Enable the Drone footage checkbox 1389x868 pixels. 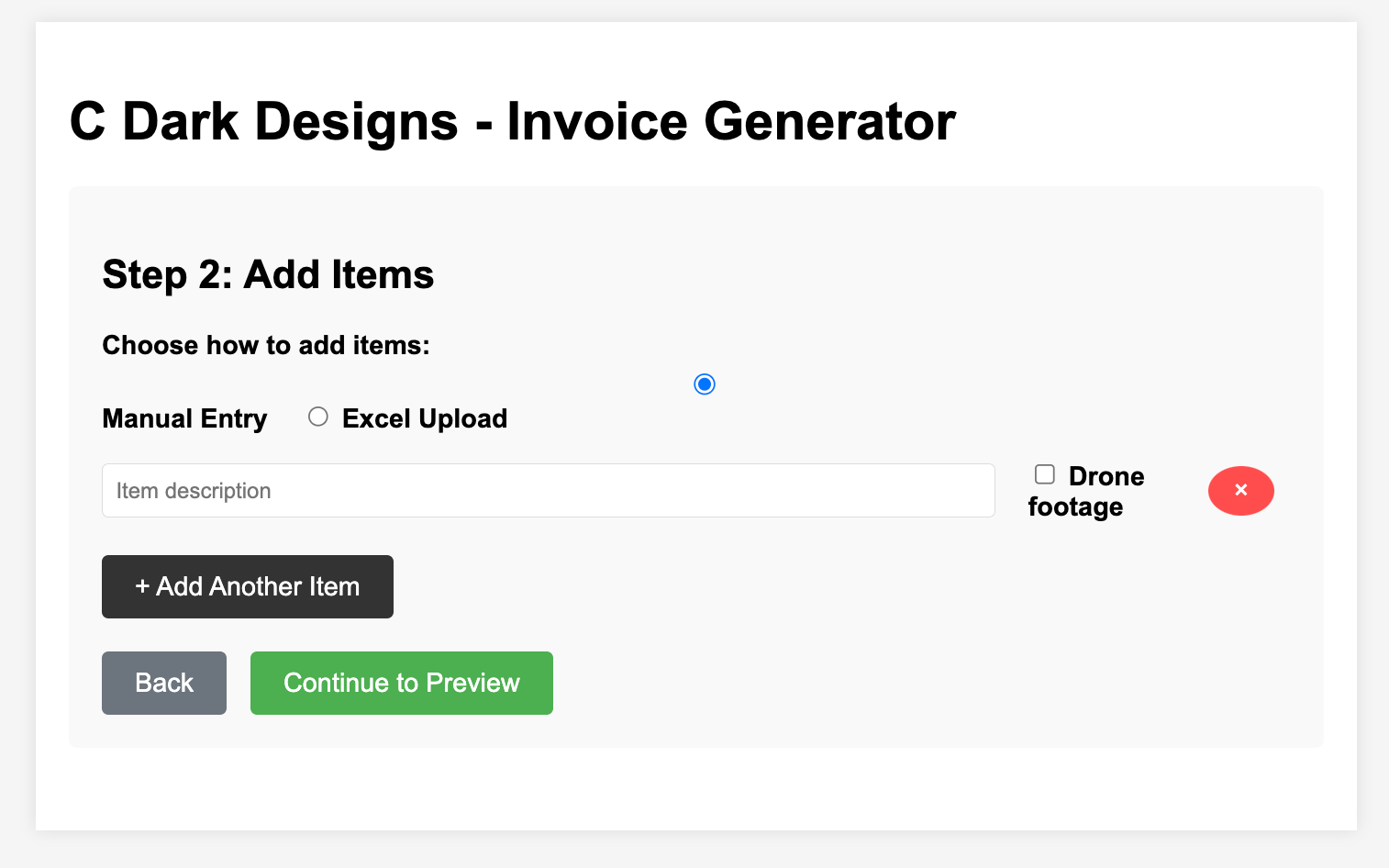pyautogui.click(x=1044, y=474)
